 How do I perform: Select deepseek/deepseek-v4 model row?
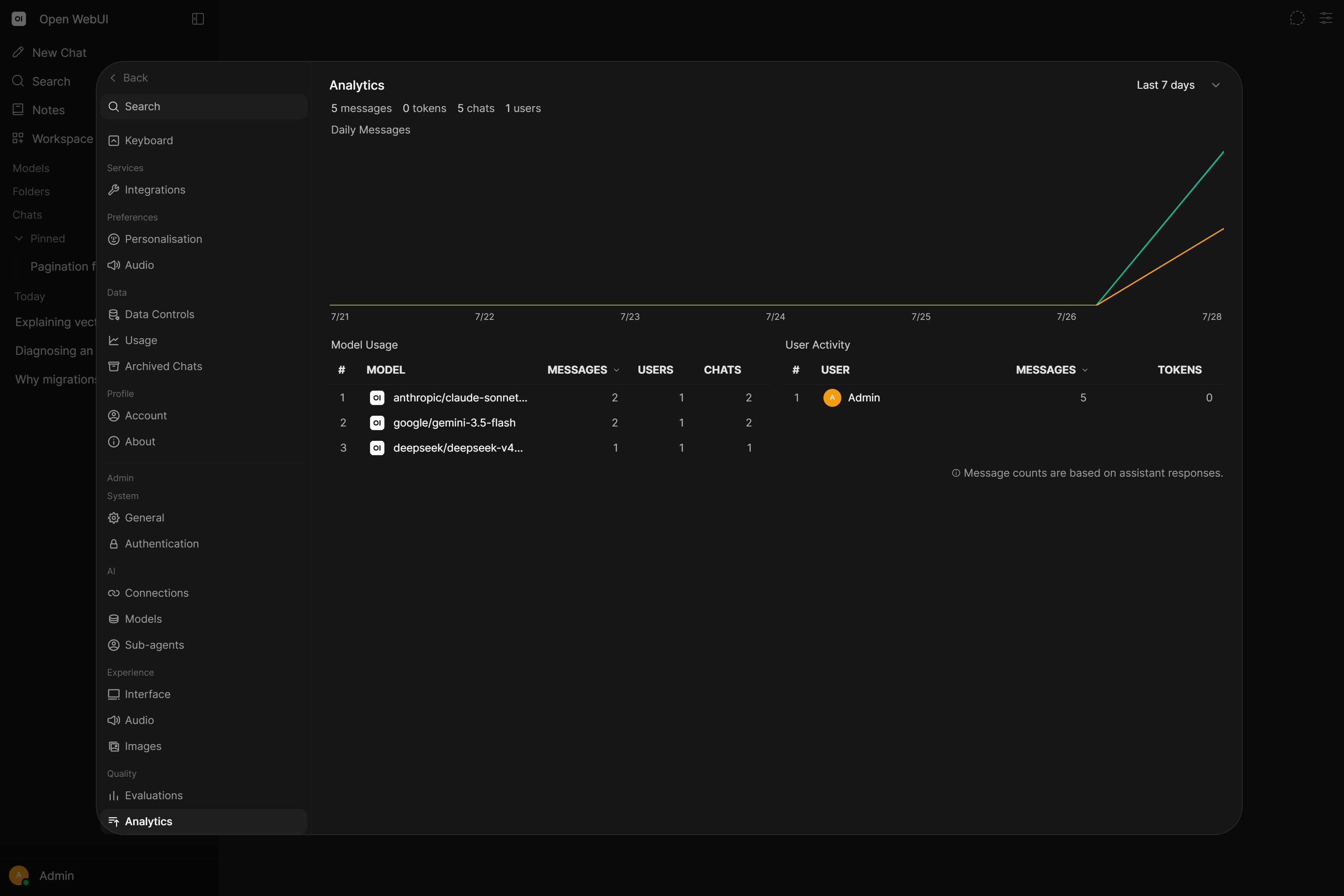[549, 448]
